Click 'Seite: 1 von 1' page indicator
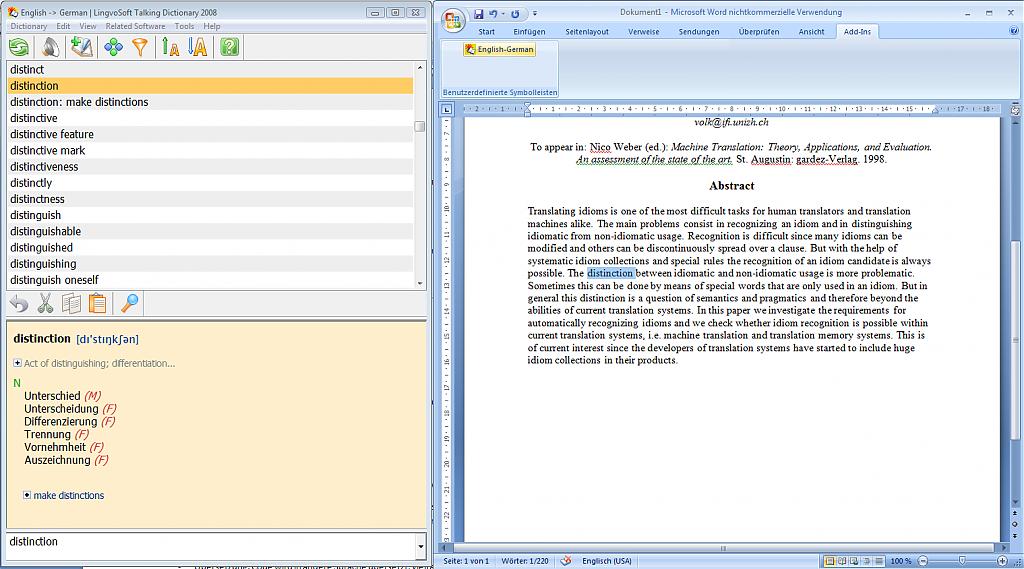This screenshot has height=569, width=1024. pos(466,561)
